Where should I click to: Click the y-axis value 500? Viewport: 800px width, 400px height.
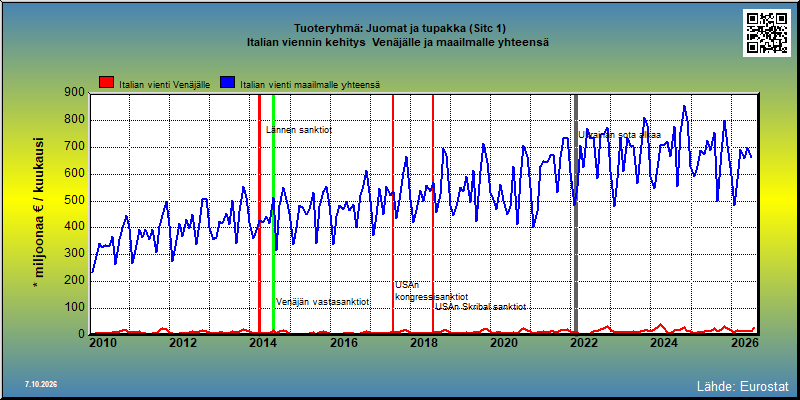click(x=75, y=201)
